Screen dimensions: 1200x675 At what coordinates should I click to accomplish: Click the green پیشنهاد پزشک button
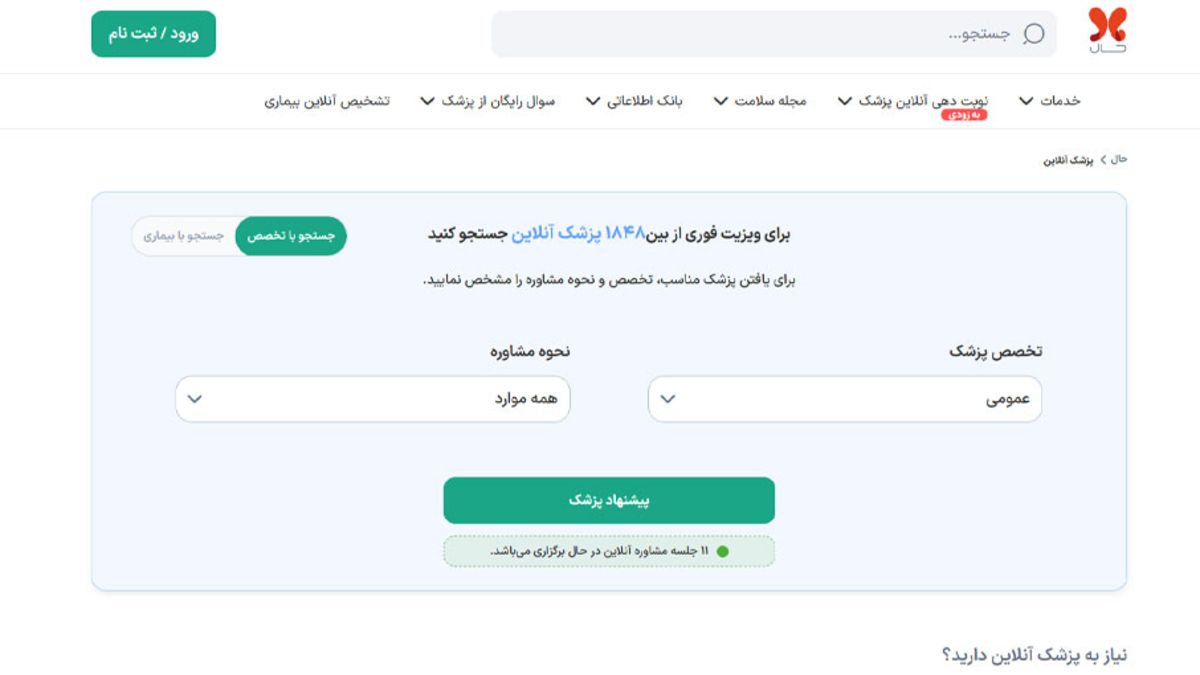point(609,500)
